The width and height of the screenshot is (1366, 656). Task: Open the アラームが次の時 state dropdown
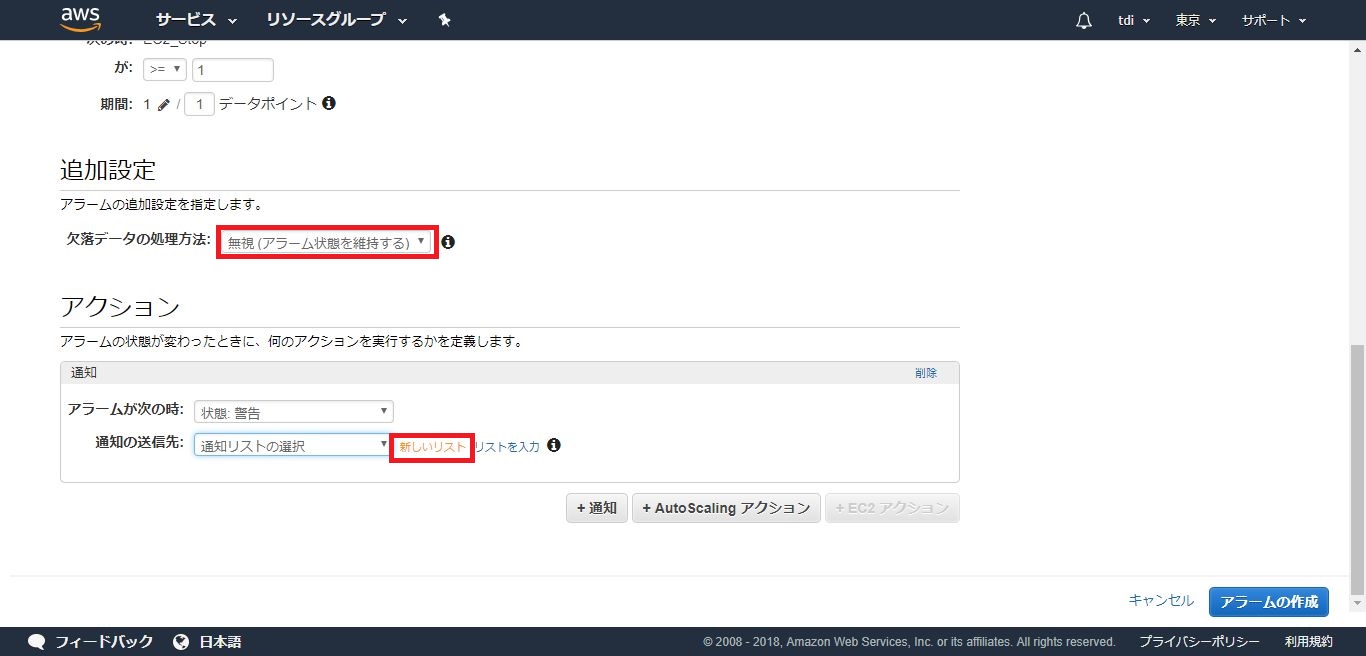point(293,412)
